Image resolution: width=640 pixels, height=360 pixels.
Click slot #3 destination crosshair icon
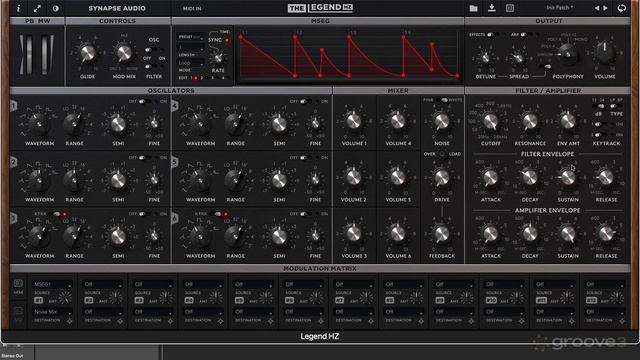[x=170, y=321]
